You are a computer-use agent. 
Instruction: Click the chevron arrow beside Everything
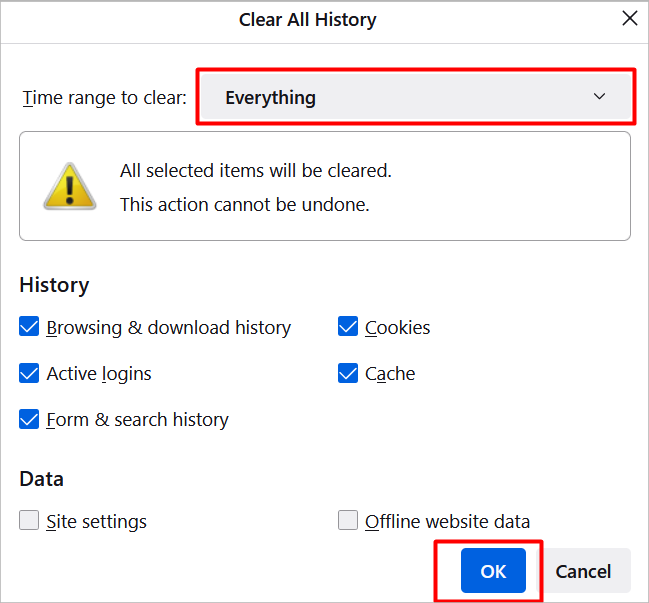pyautogui.click(x=600, y=97)
